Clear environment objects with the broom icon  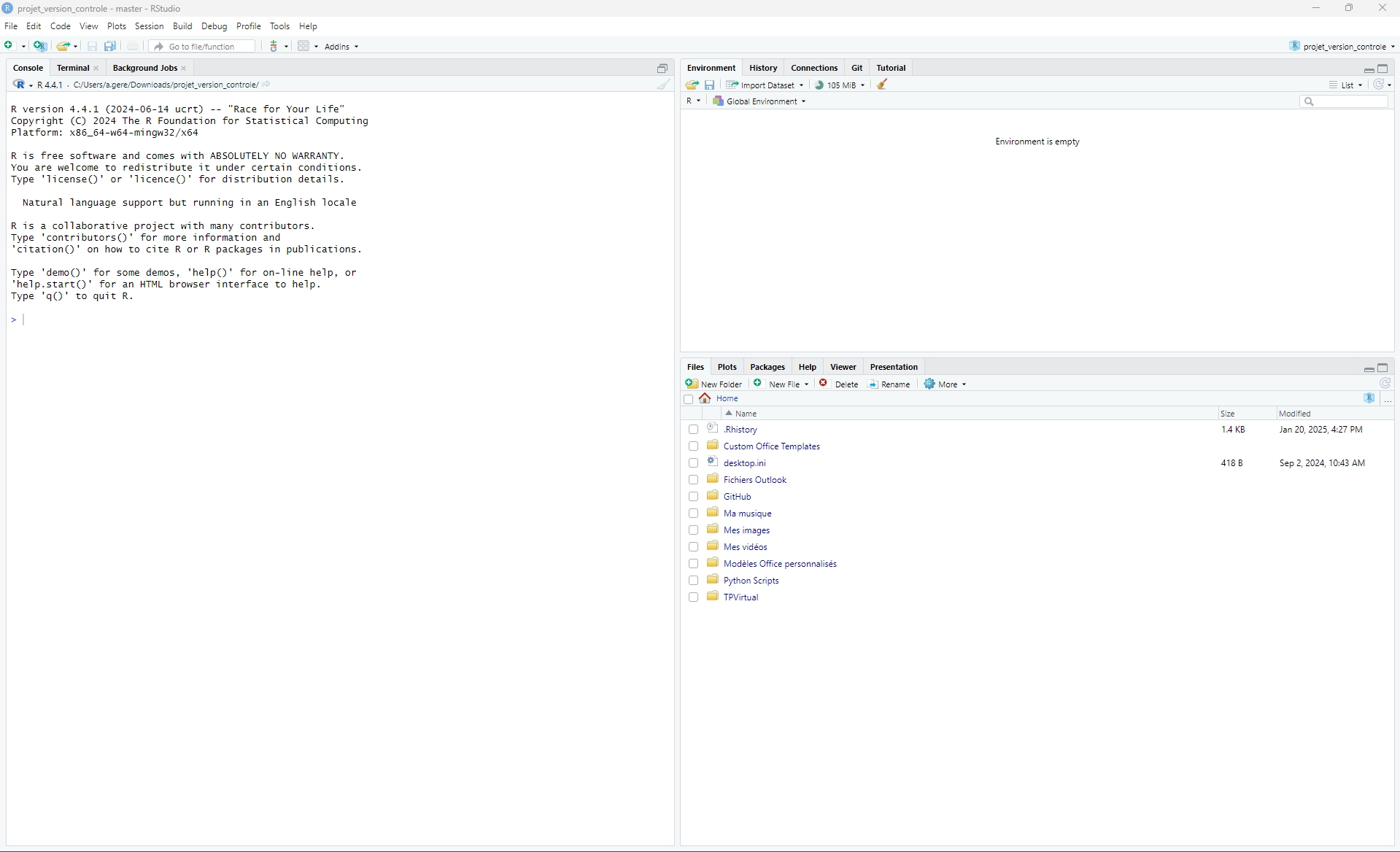click(x=882, y=85)
